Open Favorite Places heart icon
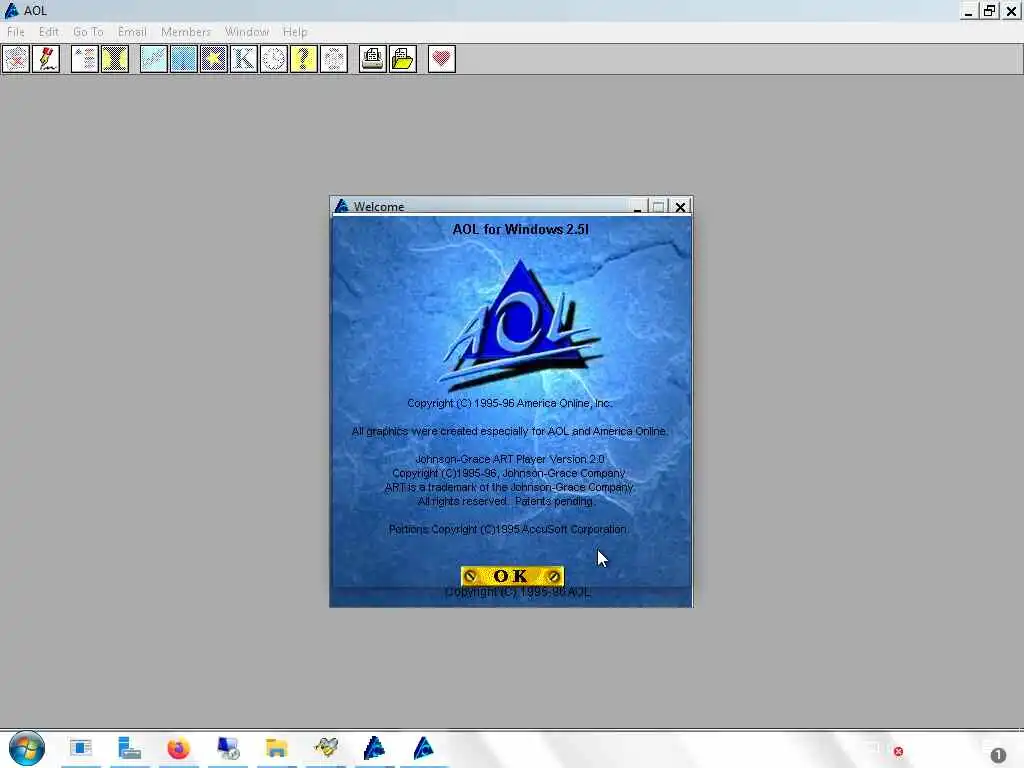The width and height of the screenshot is (1024, 768). [x=441, y=59]
